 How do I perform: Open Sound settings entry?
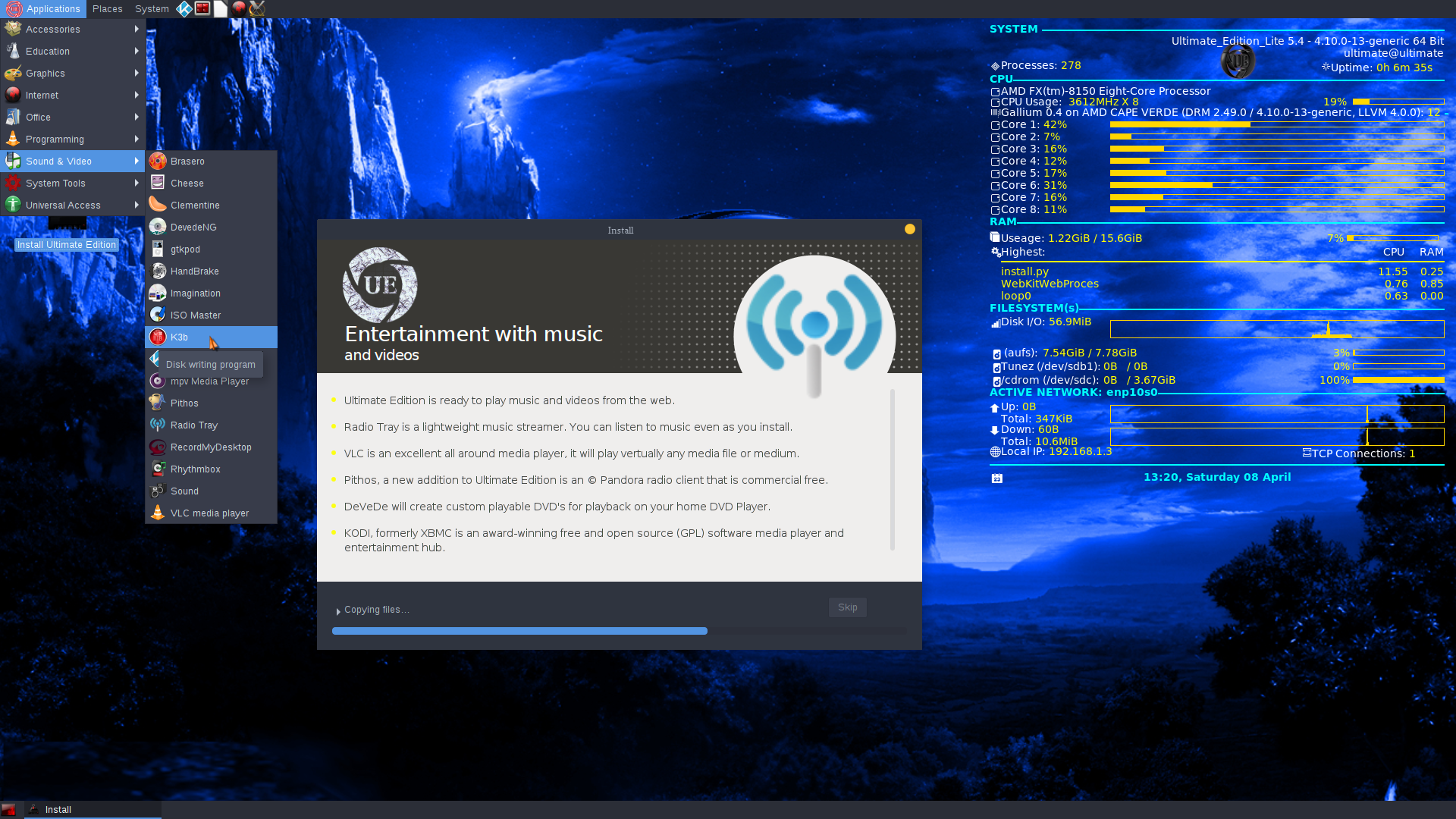pyautogui.click(x=212, y=491)
